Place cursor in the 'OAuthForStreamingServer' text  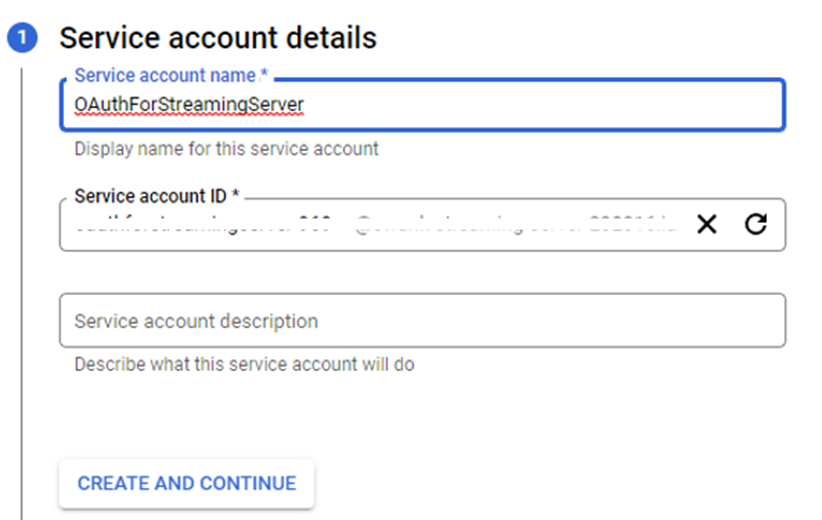[x=188, y=104]
